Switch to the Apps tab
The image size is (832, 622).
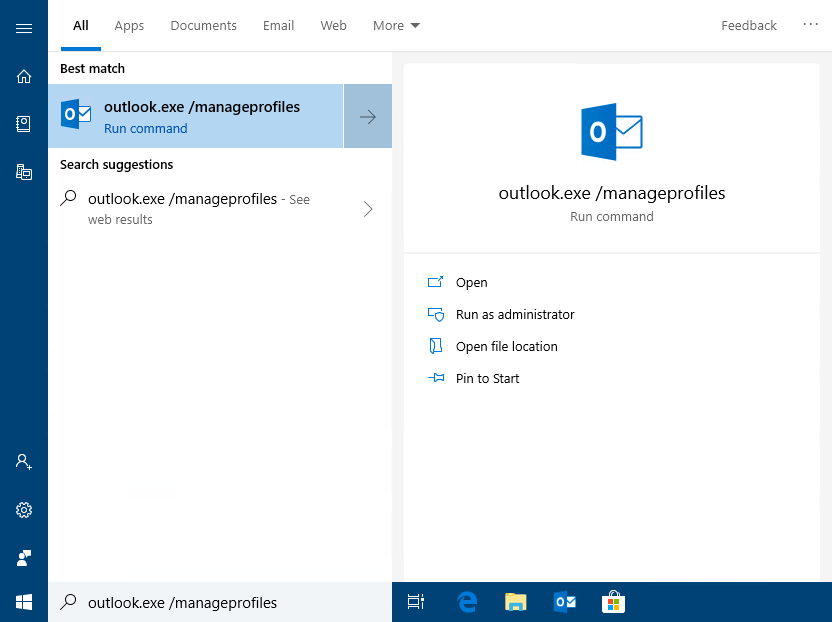click(x=128, y=25)
